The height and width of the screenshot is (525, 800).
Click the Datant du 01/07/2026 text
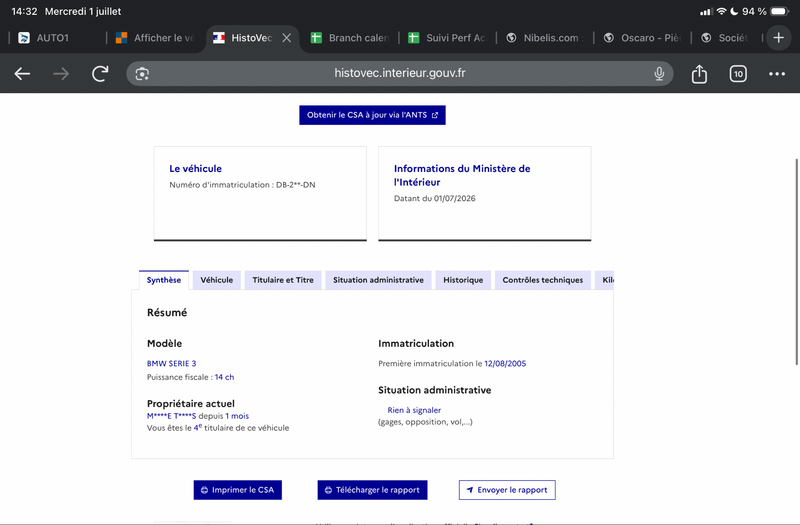coord(434,198)
